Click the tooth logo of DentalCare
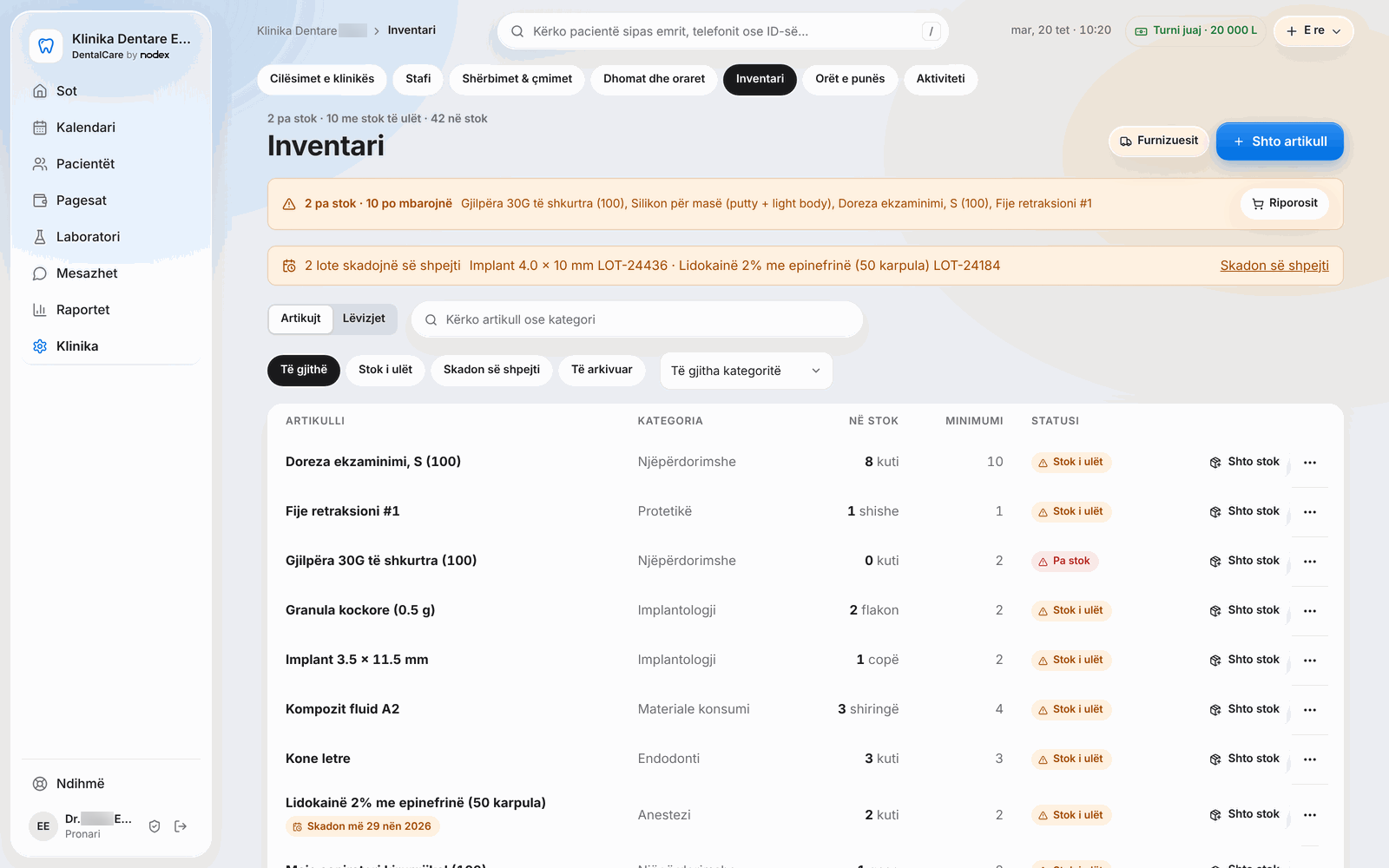 46,46
